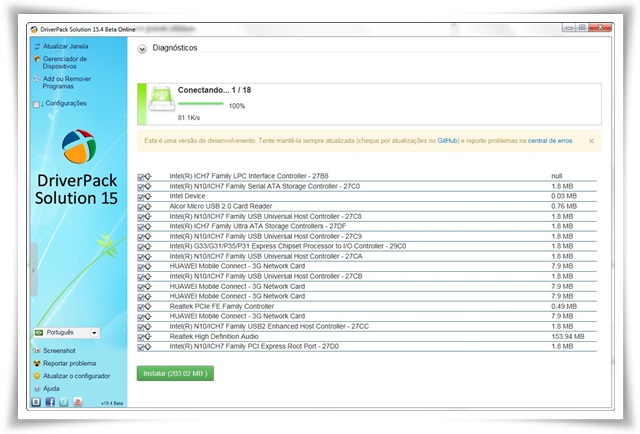Image resolution: width=640 pixels, height=434 pixels.
Task: Click the 81.1K/s download speed text
Action: (189, 118)
